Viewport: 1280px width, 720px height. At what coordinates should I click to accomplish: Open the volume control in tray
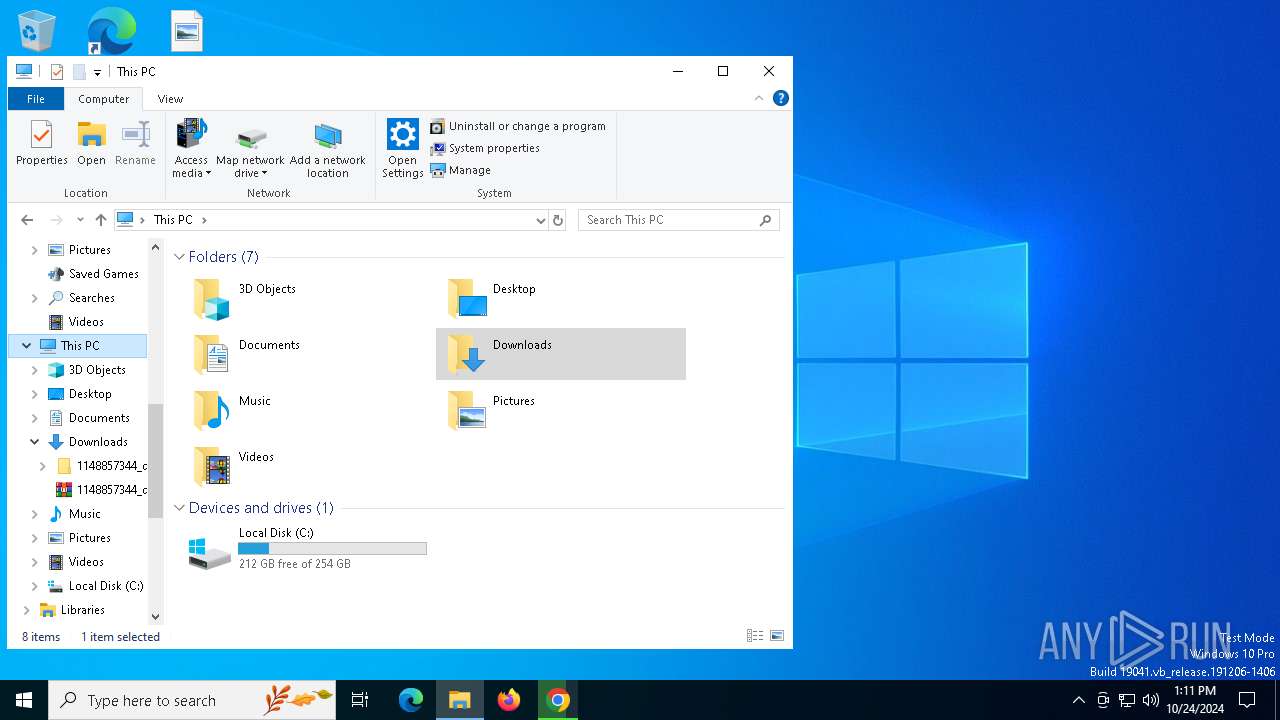pyautogui.click(x=1151, y=700)
